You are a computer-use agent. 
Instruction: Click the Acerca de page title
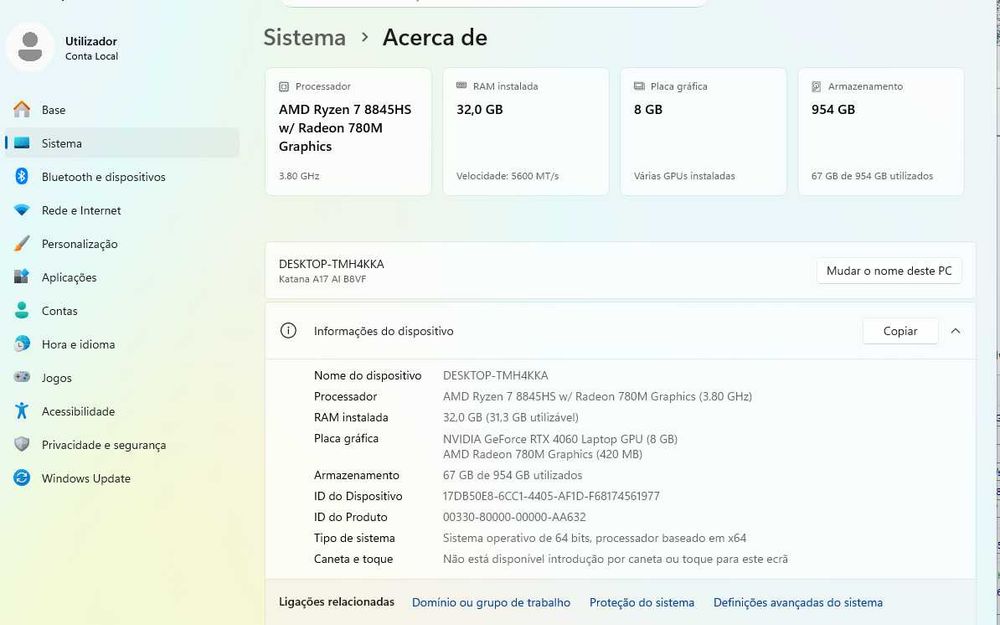(x=435, y=38)
